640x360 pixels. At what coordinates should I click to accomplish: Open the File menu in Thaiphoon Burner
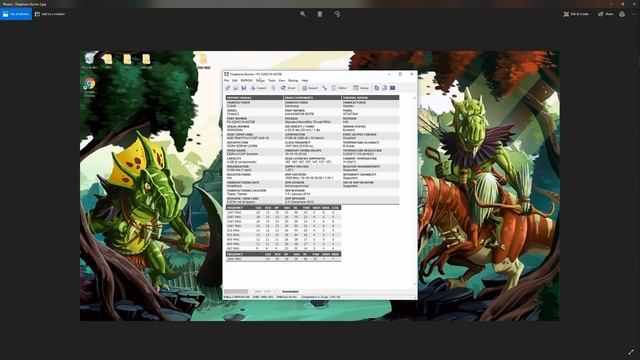click(227, 80)
